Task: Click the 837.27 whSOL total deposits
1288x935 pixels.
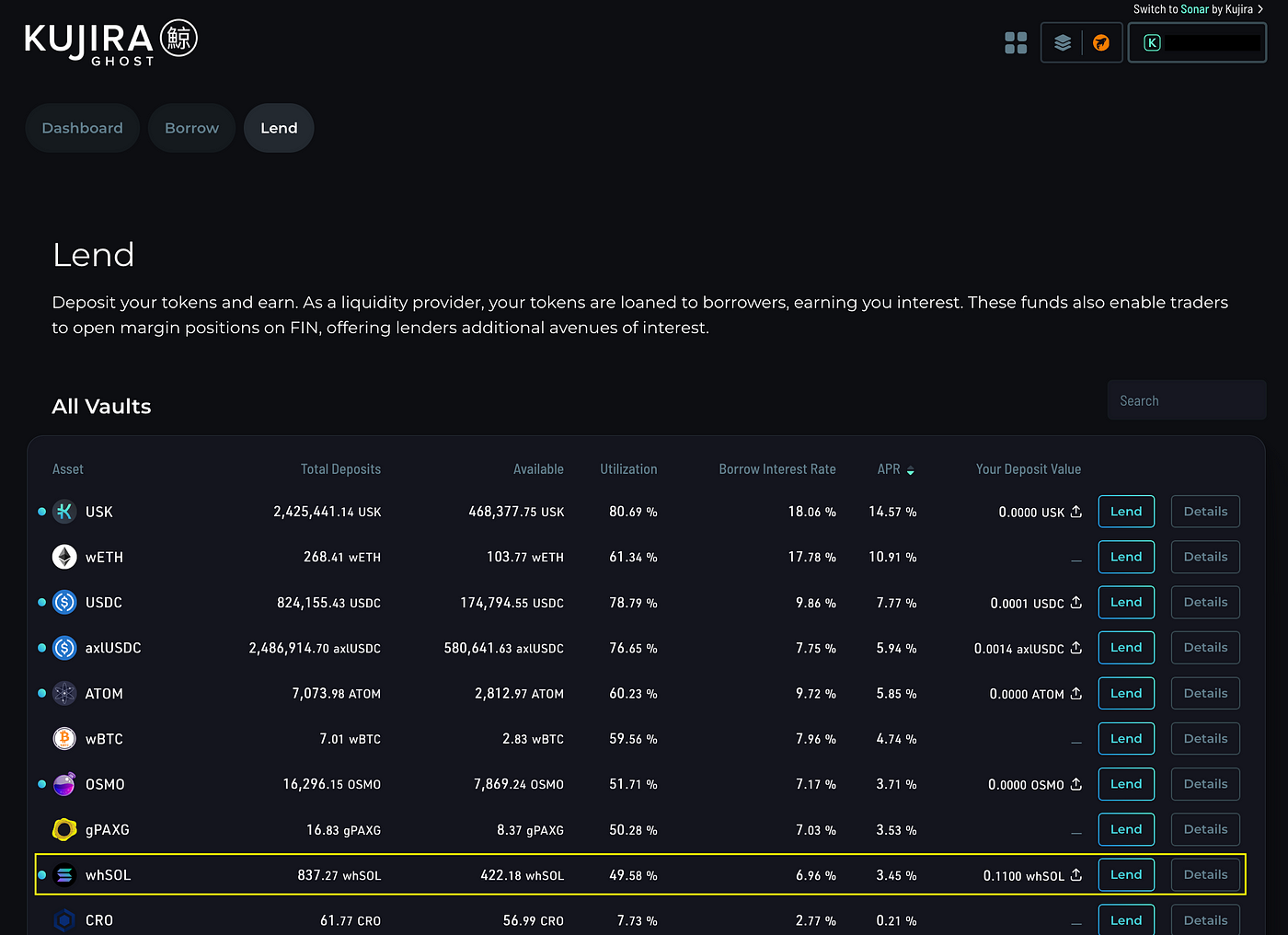Action: tap(339, 875)
